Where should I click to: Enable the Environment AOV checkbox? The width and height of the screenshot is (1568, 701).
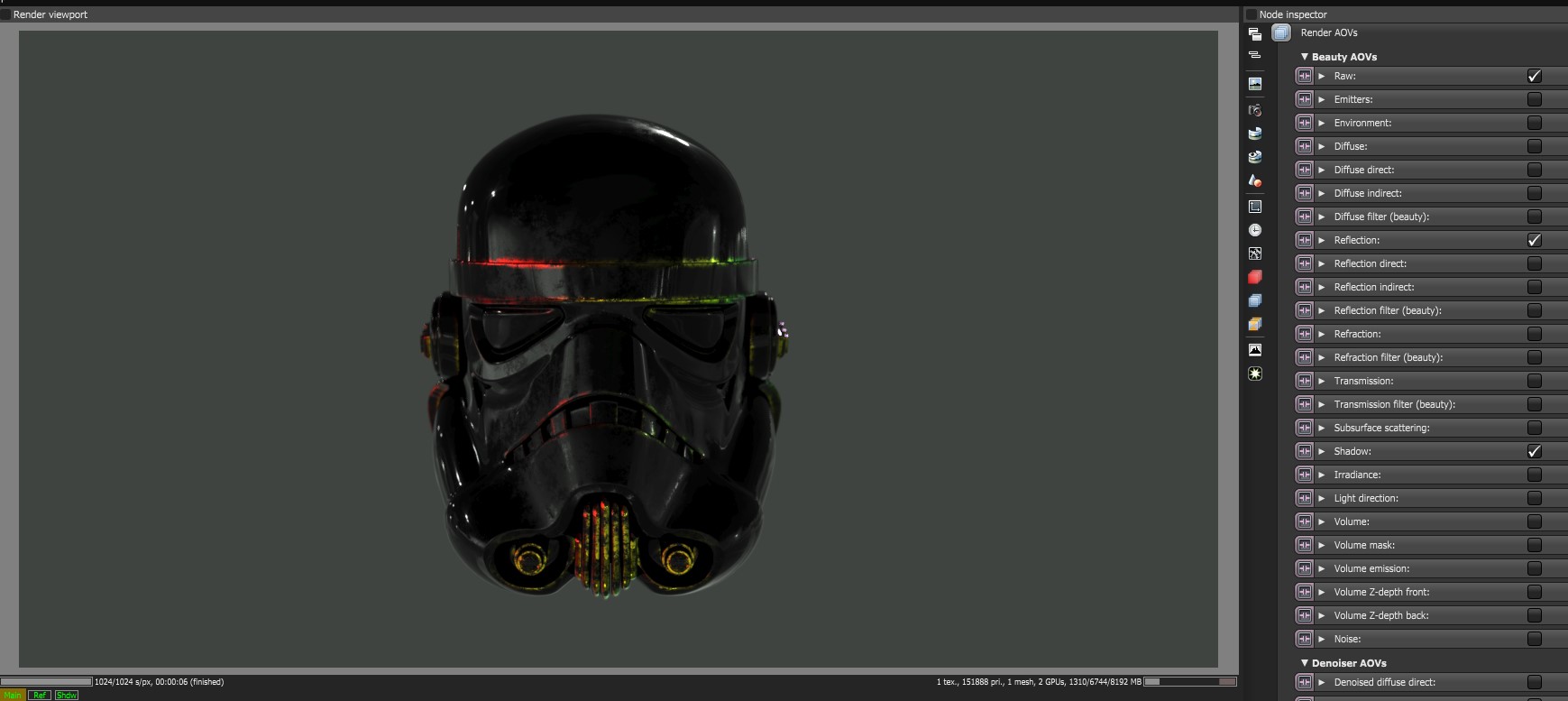pyautogui.click(x=1535, y=123)
